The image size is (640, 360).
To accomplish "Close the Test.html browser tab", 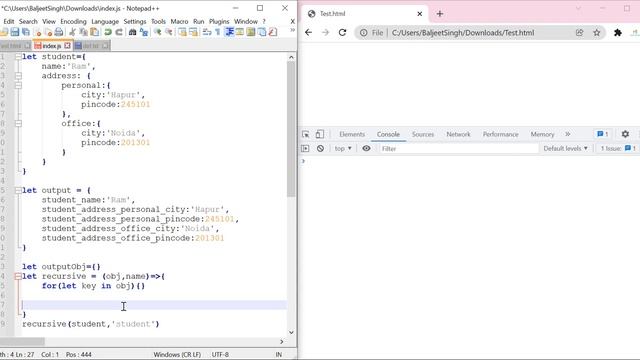I will pos(420,14).
